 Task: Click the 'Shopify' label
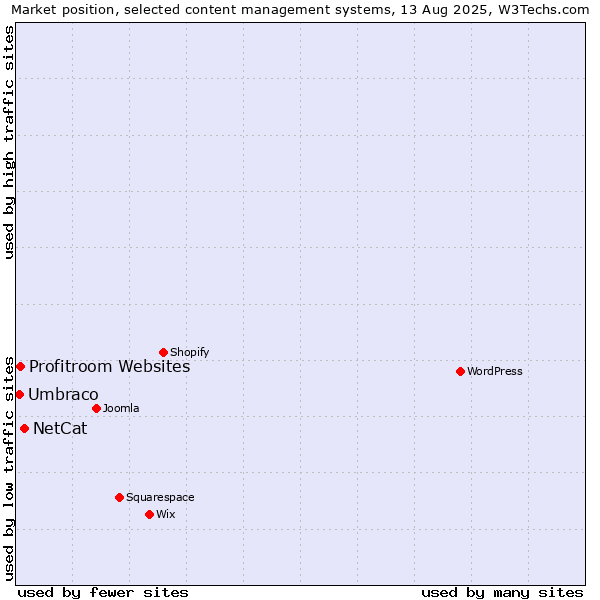click(189, 352)
